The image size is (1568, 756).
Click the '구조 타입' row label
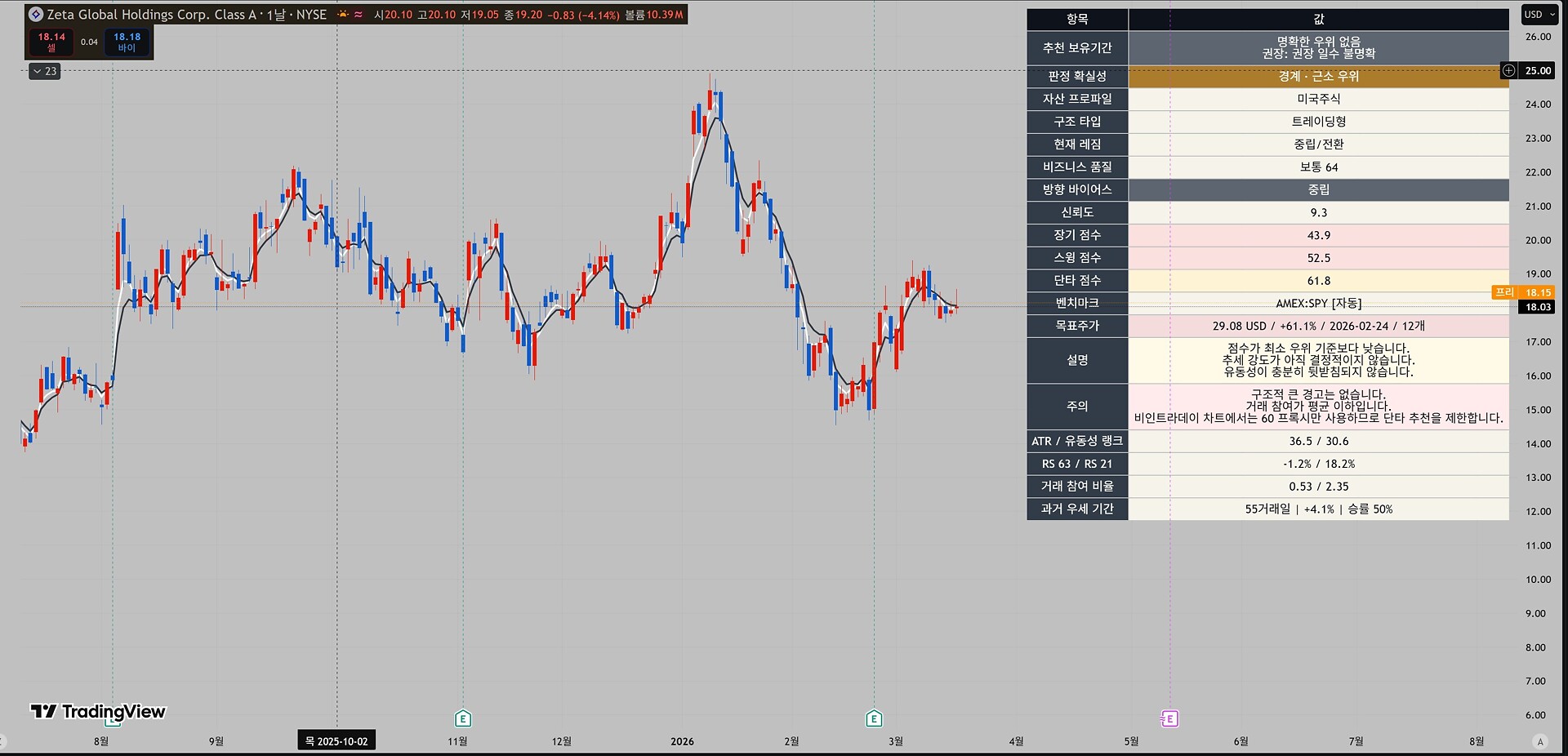1077,122
